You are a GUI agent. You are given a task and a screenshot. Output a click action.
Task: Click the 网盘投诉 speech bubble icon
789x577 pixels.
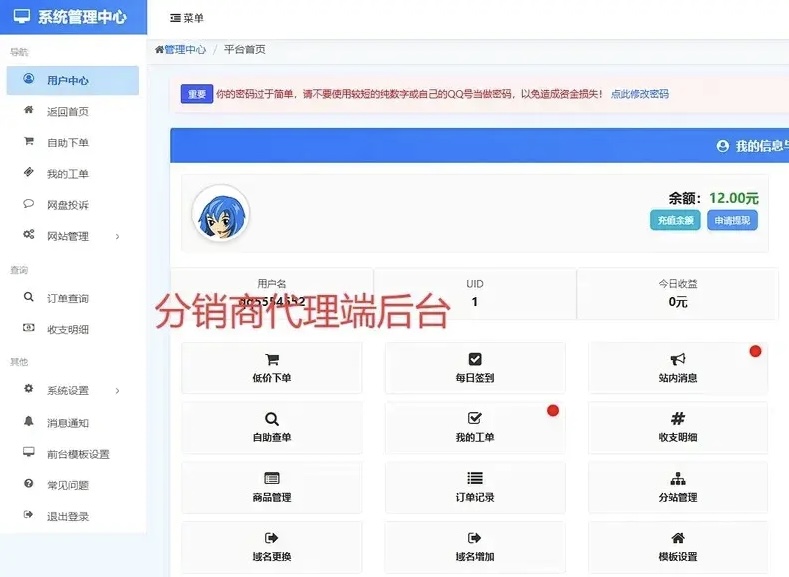pos(29,204)
